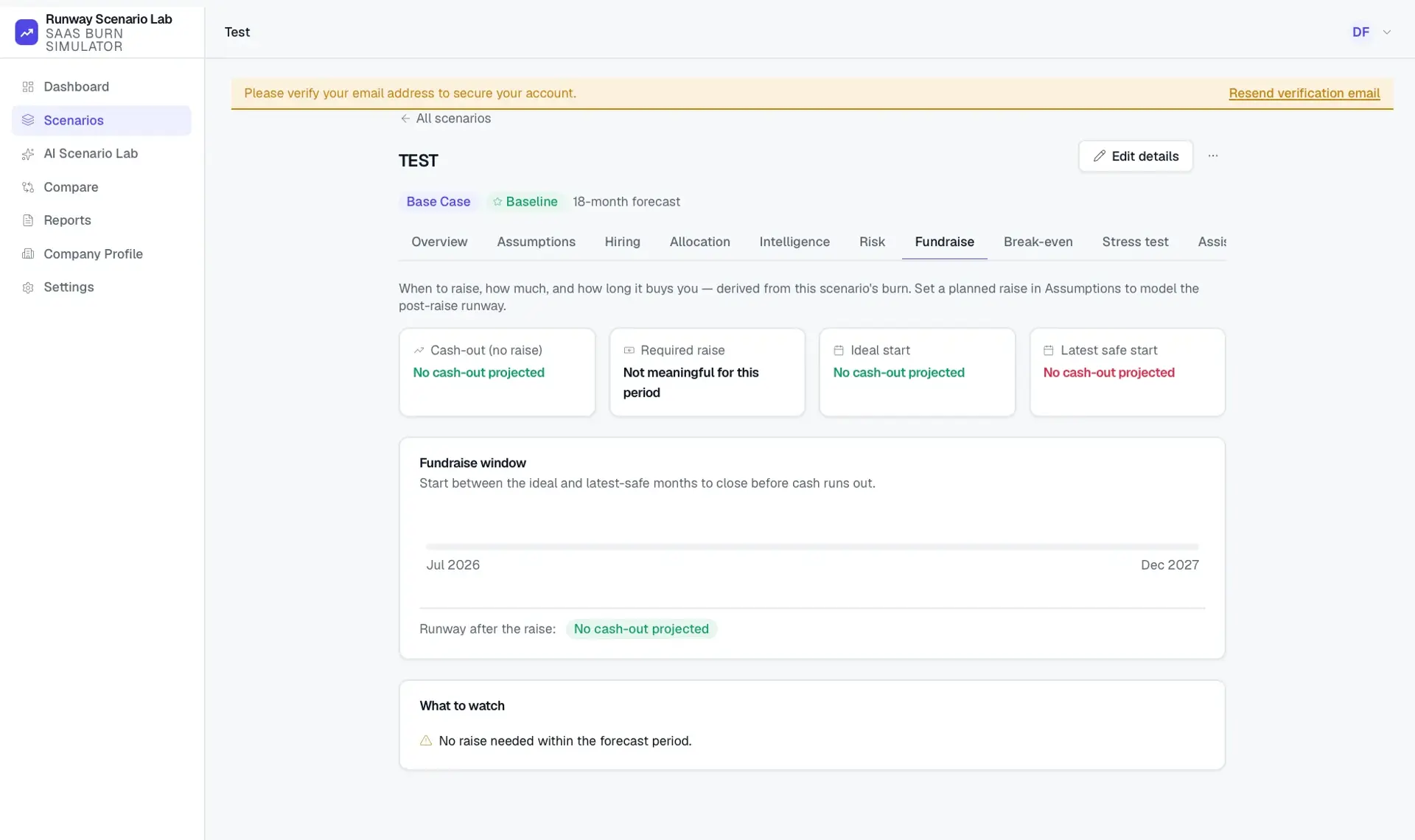The height and width of the screenshot is (840, 1415).
Task: Click calendar icon on Latest safe start card
Action: click(1049, 351)
